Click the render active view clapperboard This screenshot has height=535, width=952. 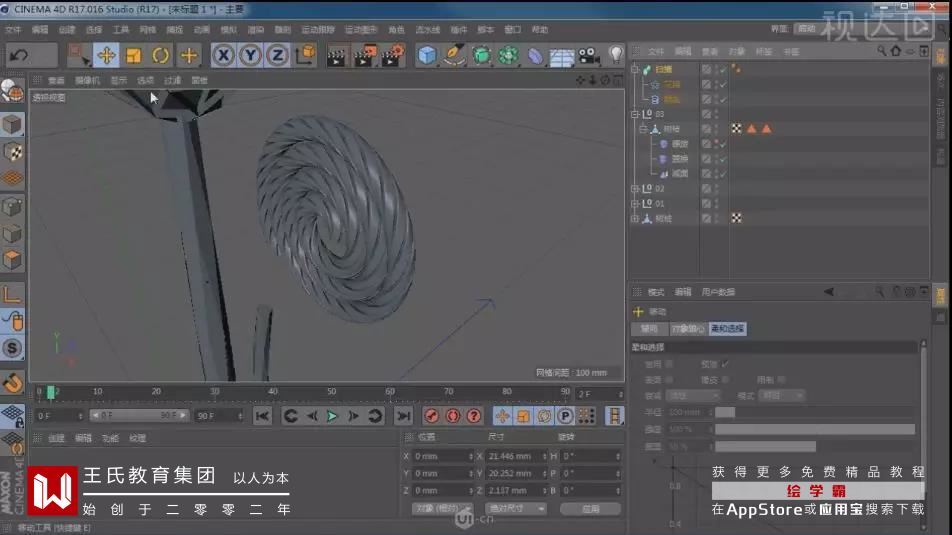[336, 55]
